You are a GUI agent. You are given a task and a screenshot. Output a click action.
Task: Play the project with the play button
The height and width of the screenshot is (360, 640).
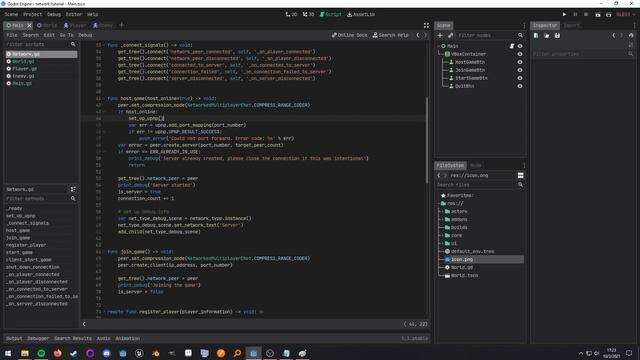coord(564,14)
